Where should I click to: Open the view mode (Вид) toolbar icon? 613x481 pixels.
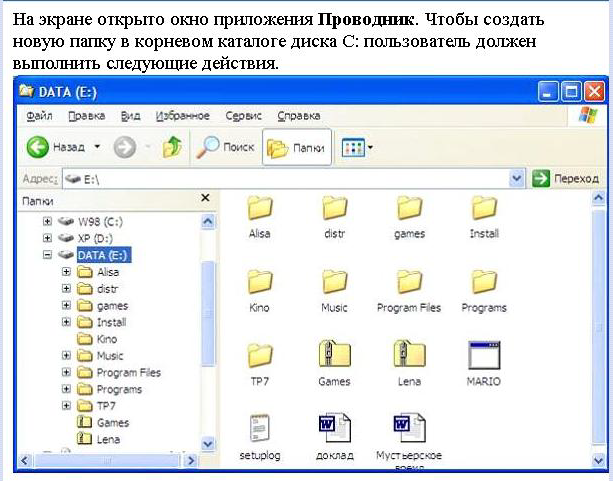pyautogui.click(x=353, y=148)
